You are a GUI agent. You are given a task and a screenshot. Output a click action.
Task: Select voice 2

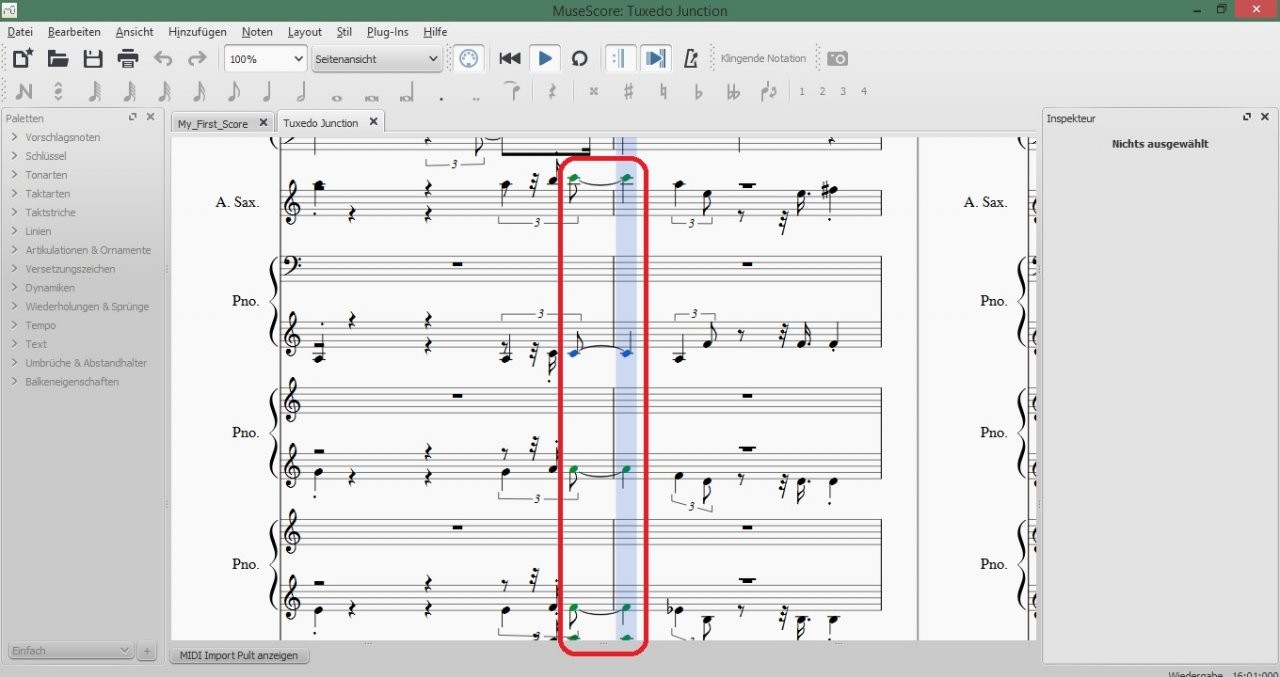pyautogui.click(x=822, y=91)
